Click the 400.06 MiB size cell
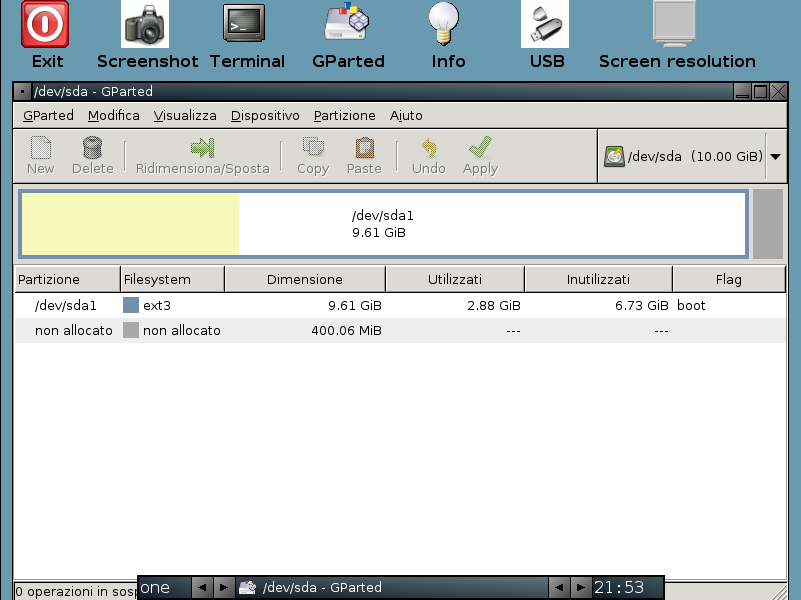 pos(346,330)
